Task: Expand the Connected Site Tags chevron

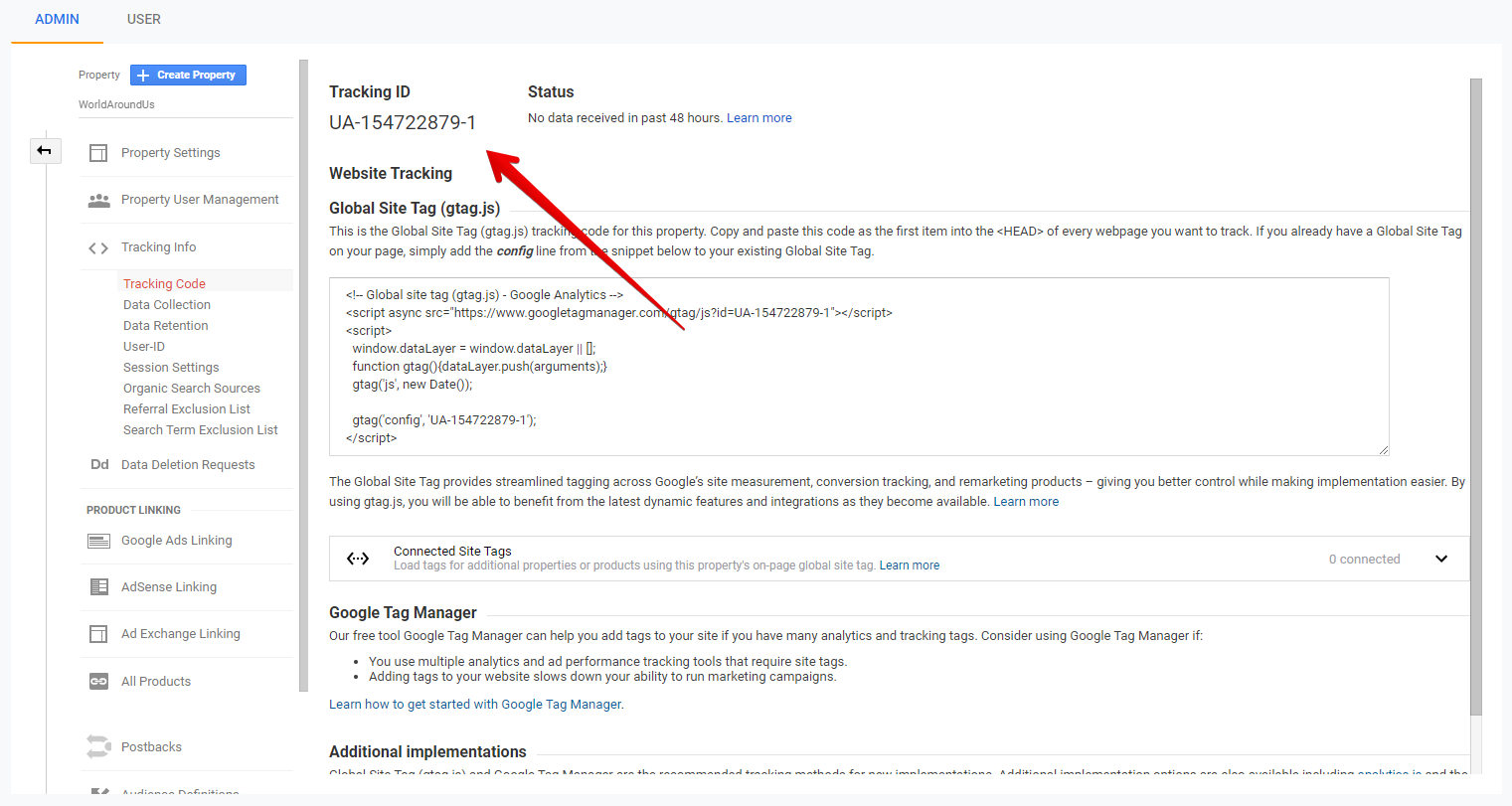Action: coord(1441,559)
